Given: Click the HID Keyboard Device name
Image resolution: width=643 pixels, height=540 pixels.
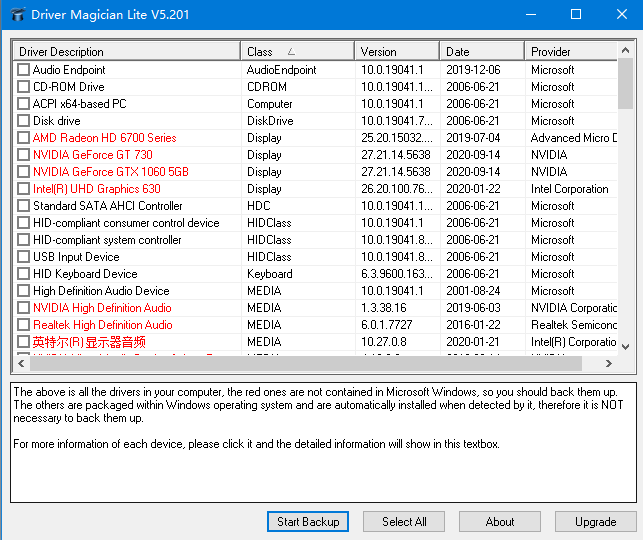Looking at the screenshot, I should click(85, 274).
